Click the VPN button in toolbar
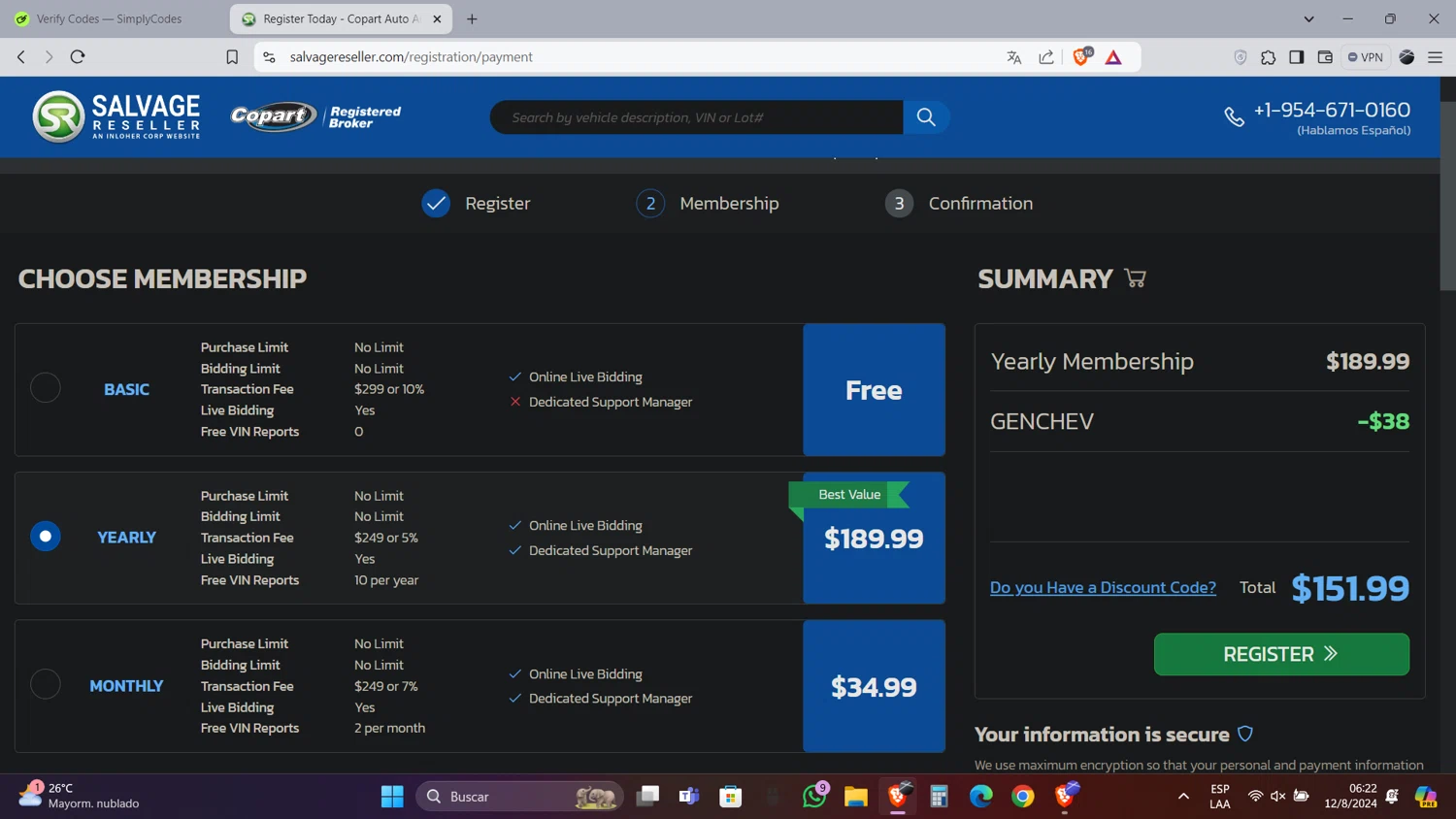The image size is (1456, 819). coord(1365,57)
